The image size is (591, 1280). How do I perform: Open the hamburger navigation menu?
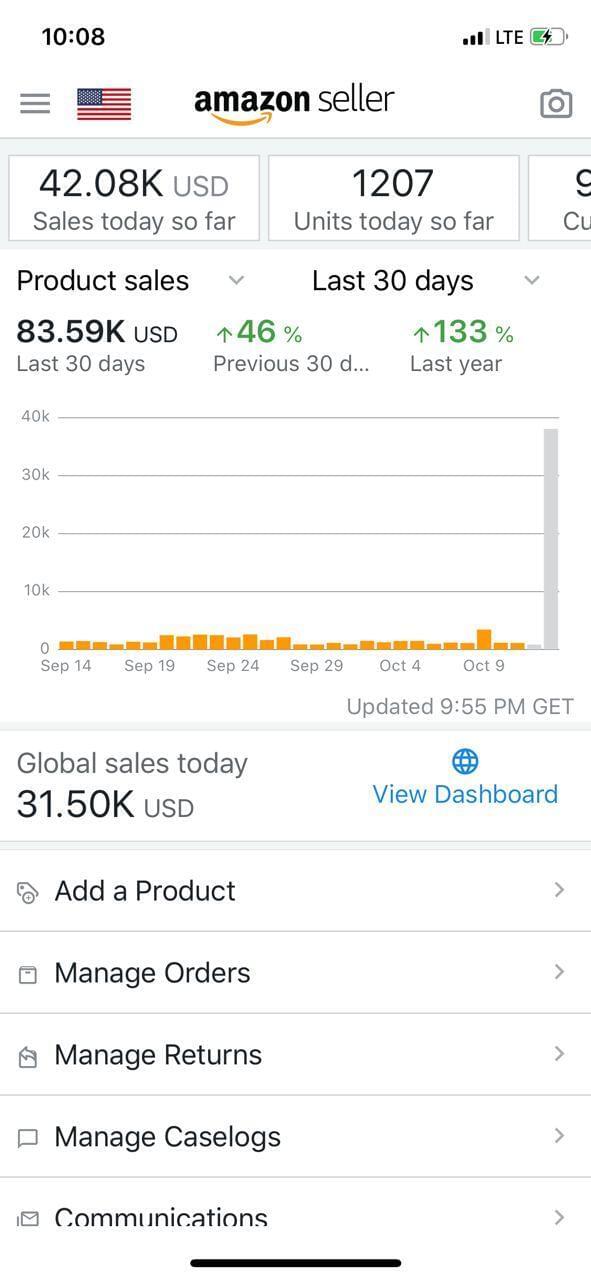pyautogui.click(x=35, y=103)
